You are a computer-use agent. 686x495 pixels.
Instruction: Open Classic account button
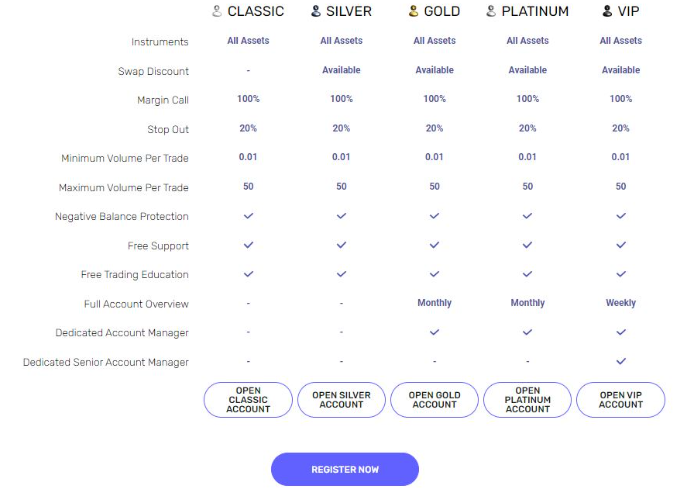point(248,400)
